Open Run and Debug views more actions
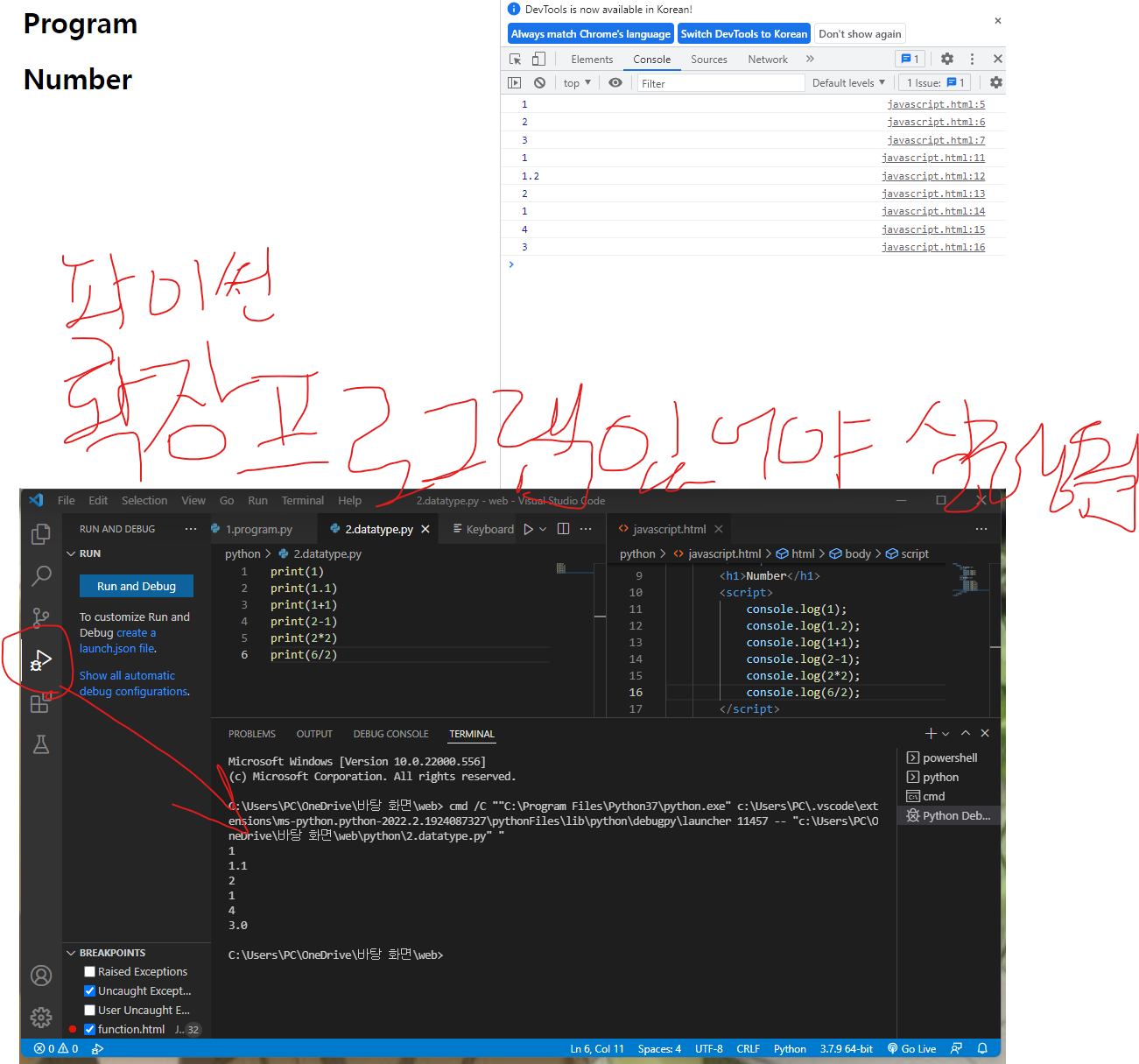 [191, 529]
